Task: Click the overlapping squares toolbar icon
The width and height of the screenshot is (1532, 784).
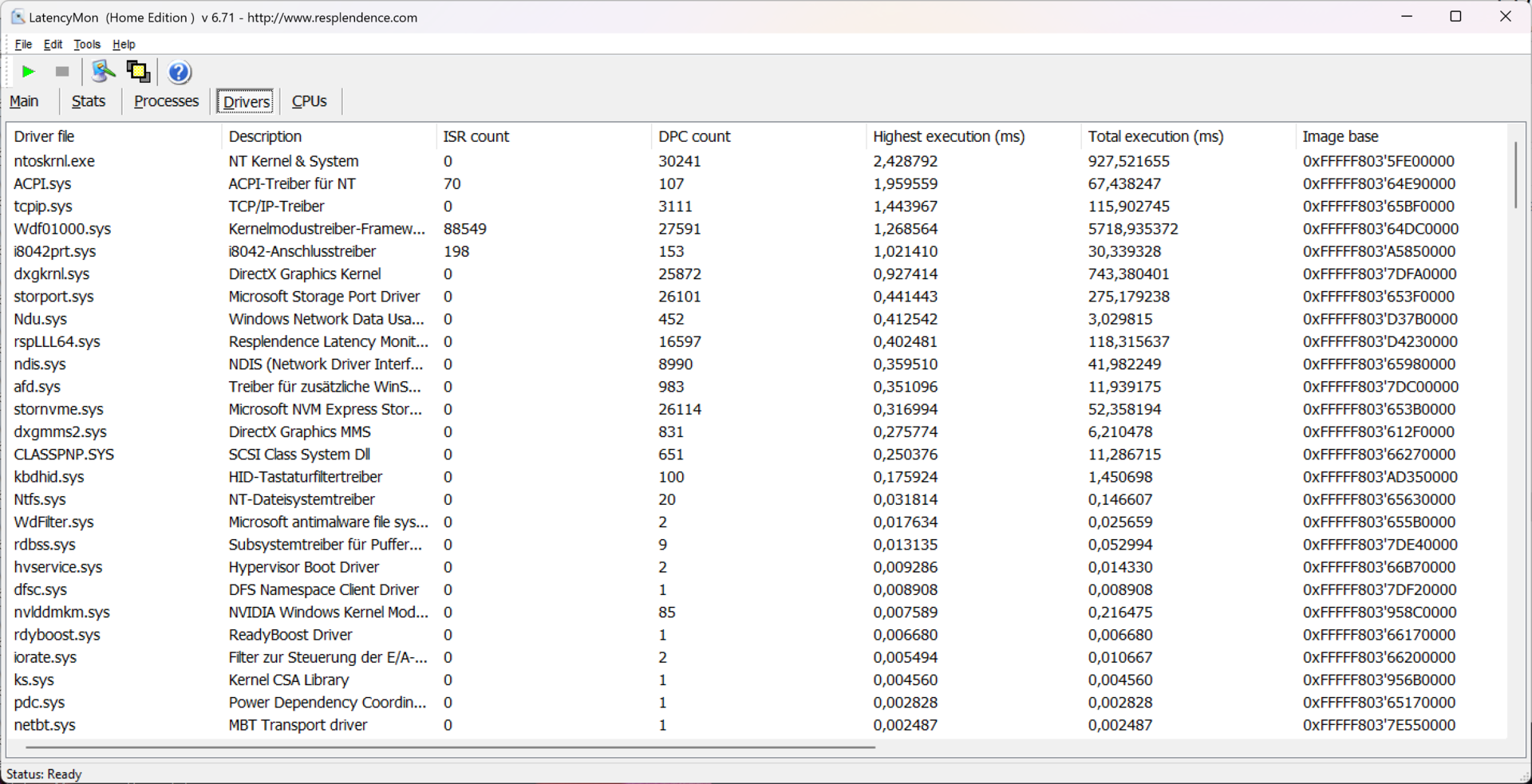Action: pyautogui.click(x=138, y=72)
